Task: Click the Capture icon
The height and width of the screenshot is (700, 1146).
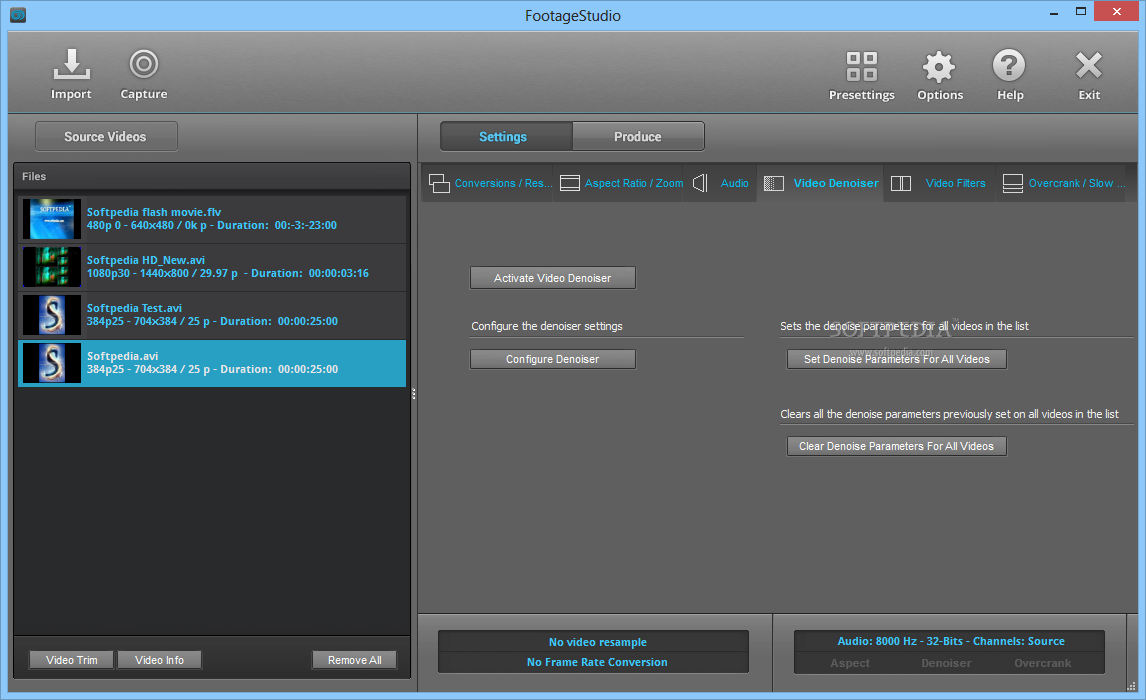Action: [x=144, y=64]
